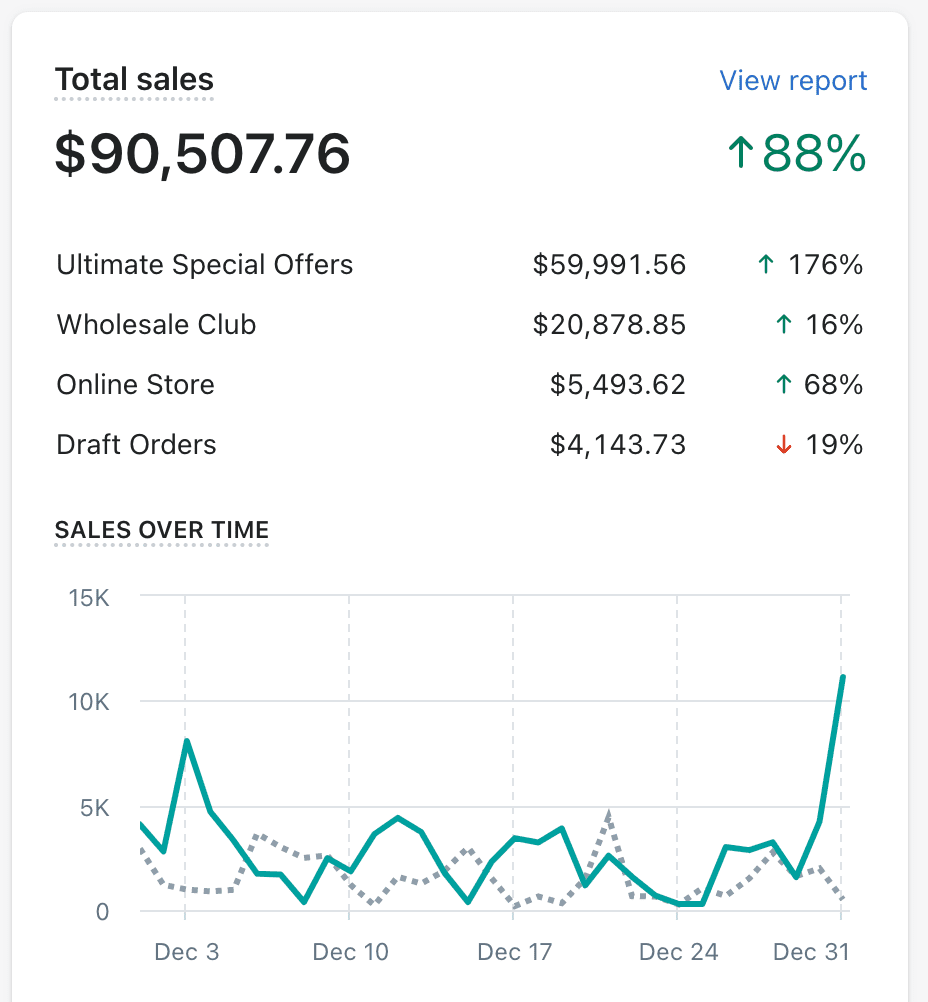Click the red down arrow beside 19%

click(x=784, y=445)
